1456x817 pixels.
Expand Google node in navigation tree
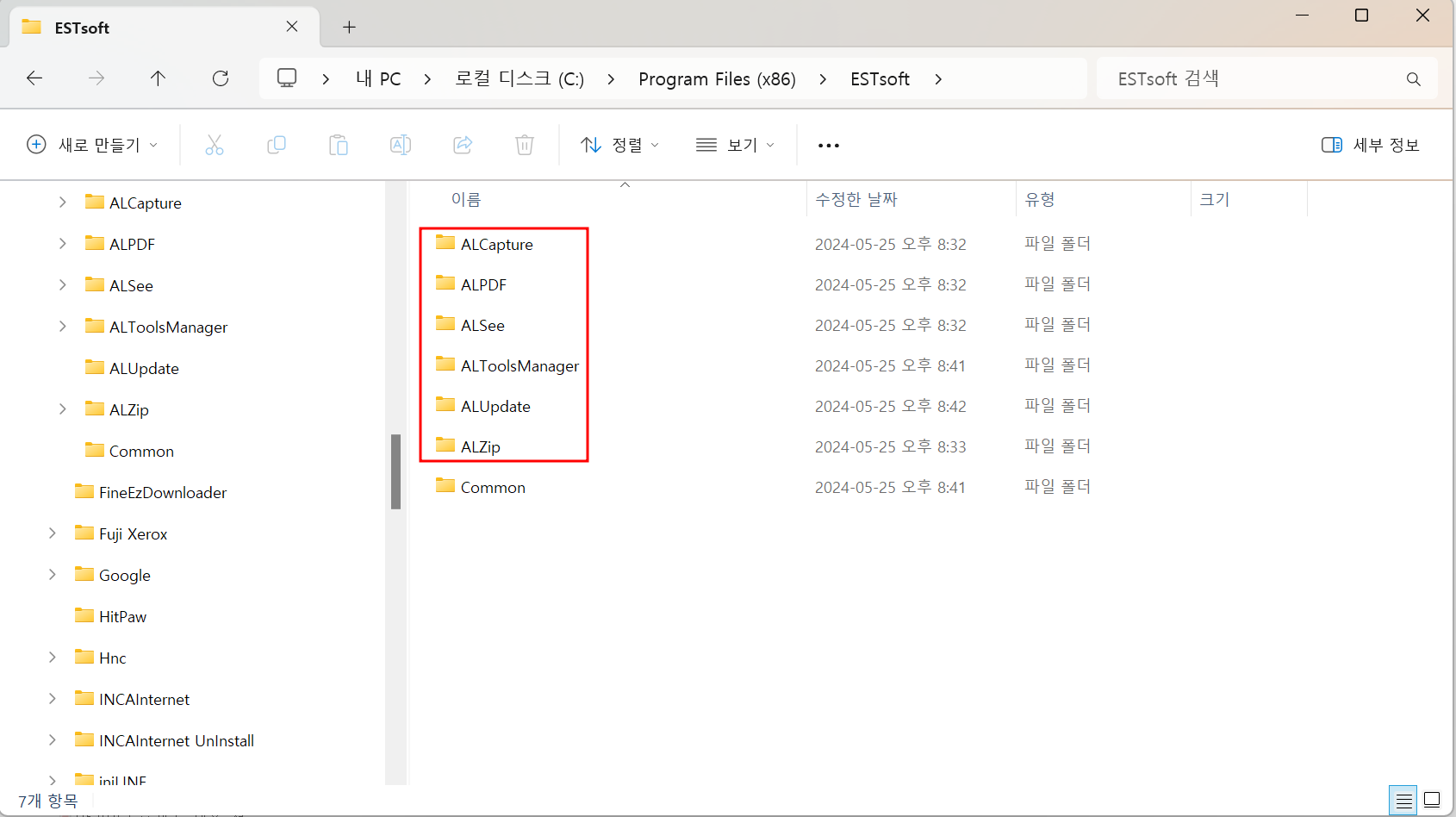point(52,575)
